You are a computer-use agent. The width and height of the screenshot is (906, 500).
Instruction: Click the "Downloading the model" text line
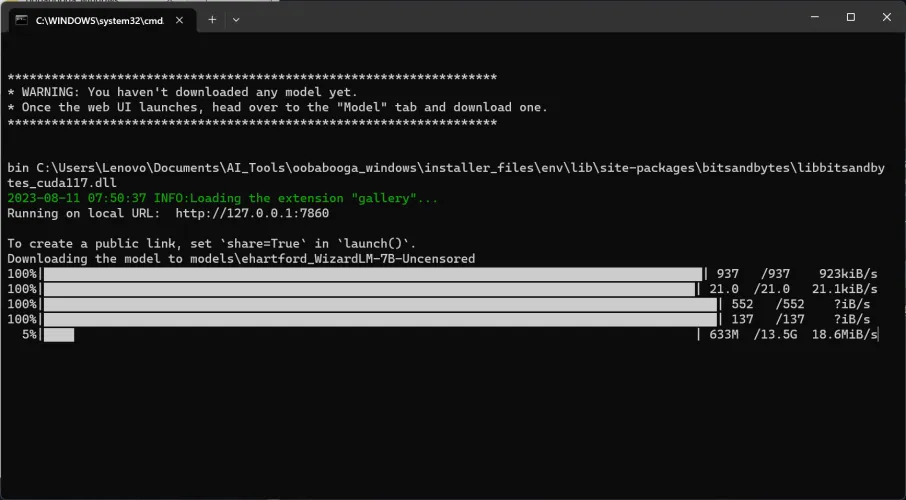240,259
